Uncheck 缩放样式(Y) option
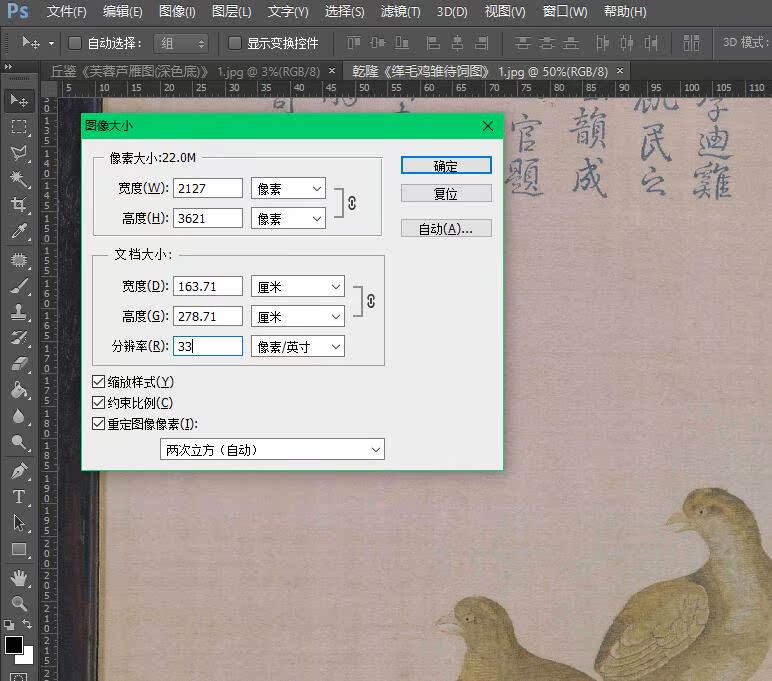Screen dimensions: 772x681 [x=98, y=382]
